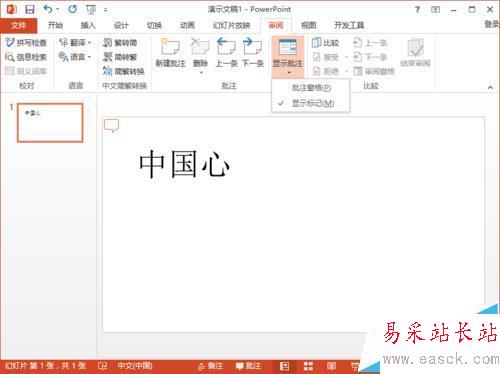500x374 pixels.
Task: Delete comment with 删除 button
Action: coord(200,52)
